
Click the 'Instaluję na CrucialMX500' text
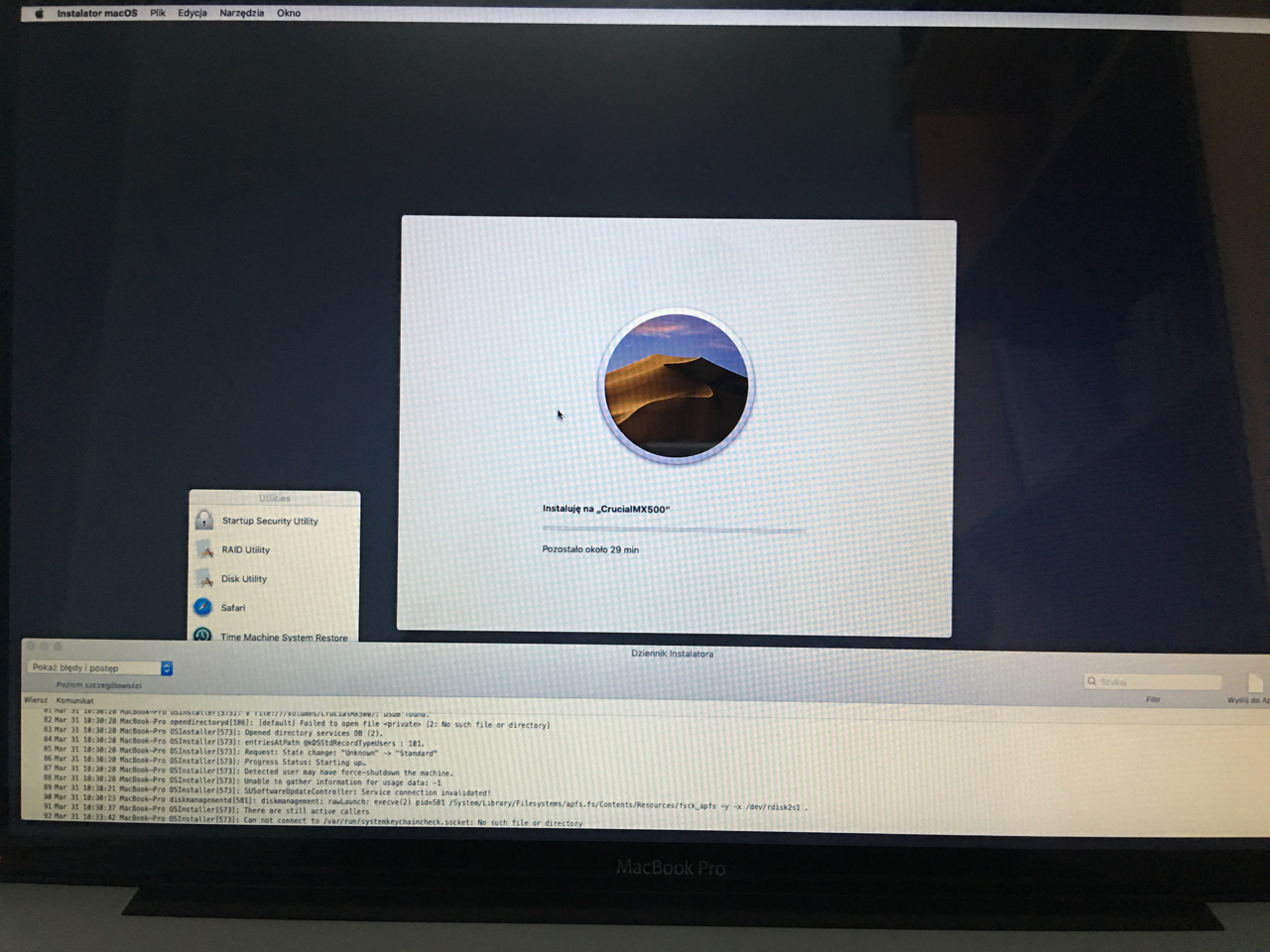605,509
